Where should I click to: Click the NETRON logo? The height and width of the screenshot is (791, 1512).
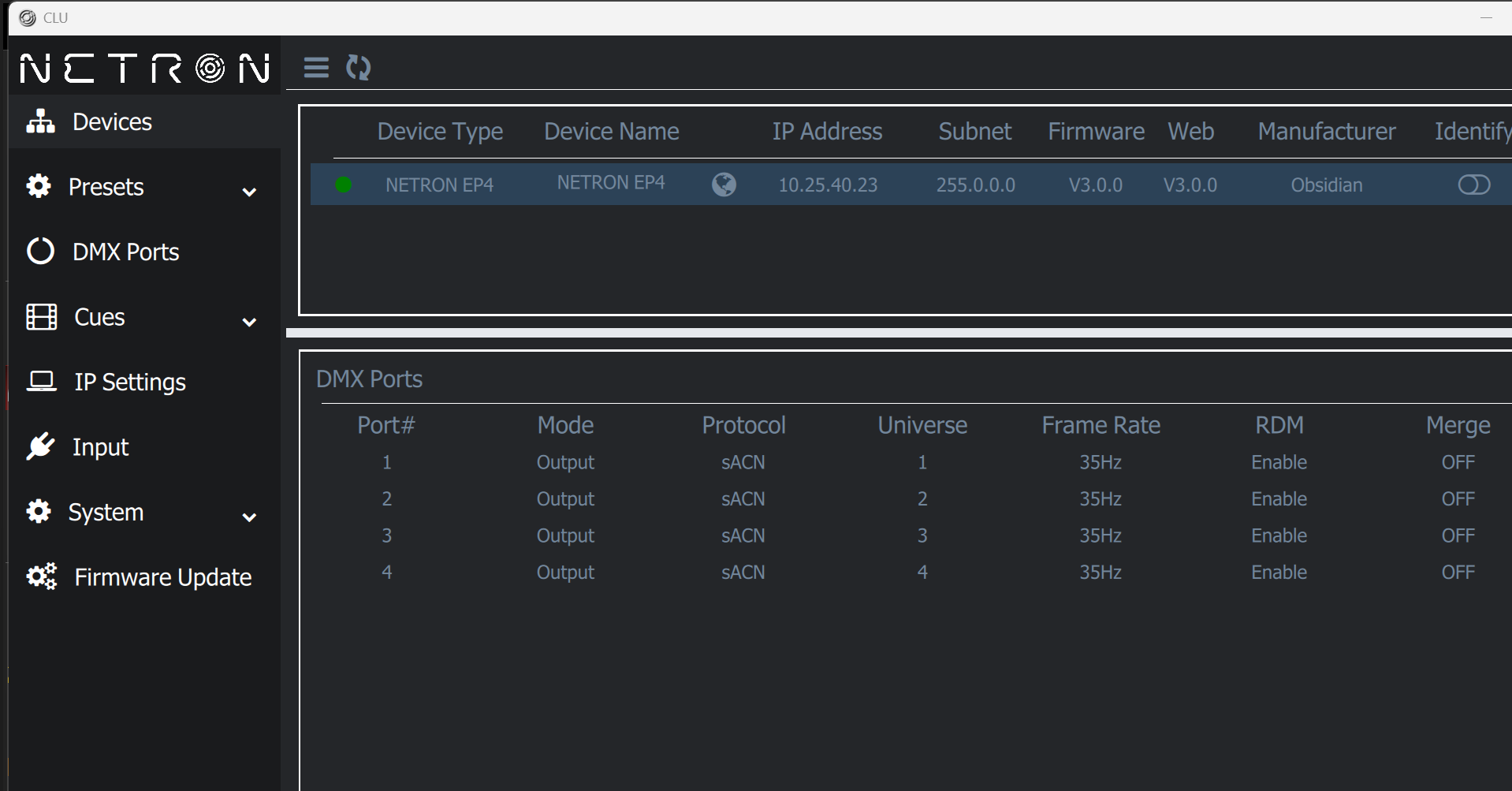[x=145, y=68]
